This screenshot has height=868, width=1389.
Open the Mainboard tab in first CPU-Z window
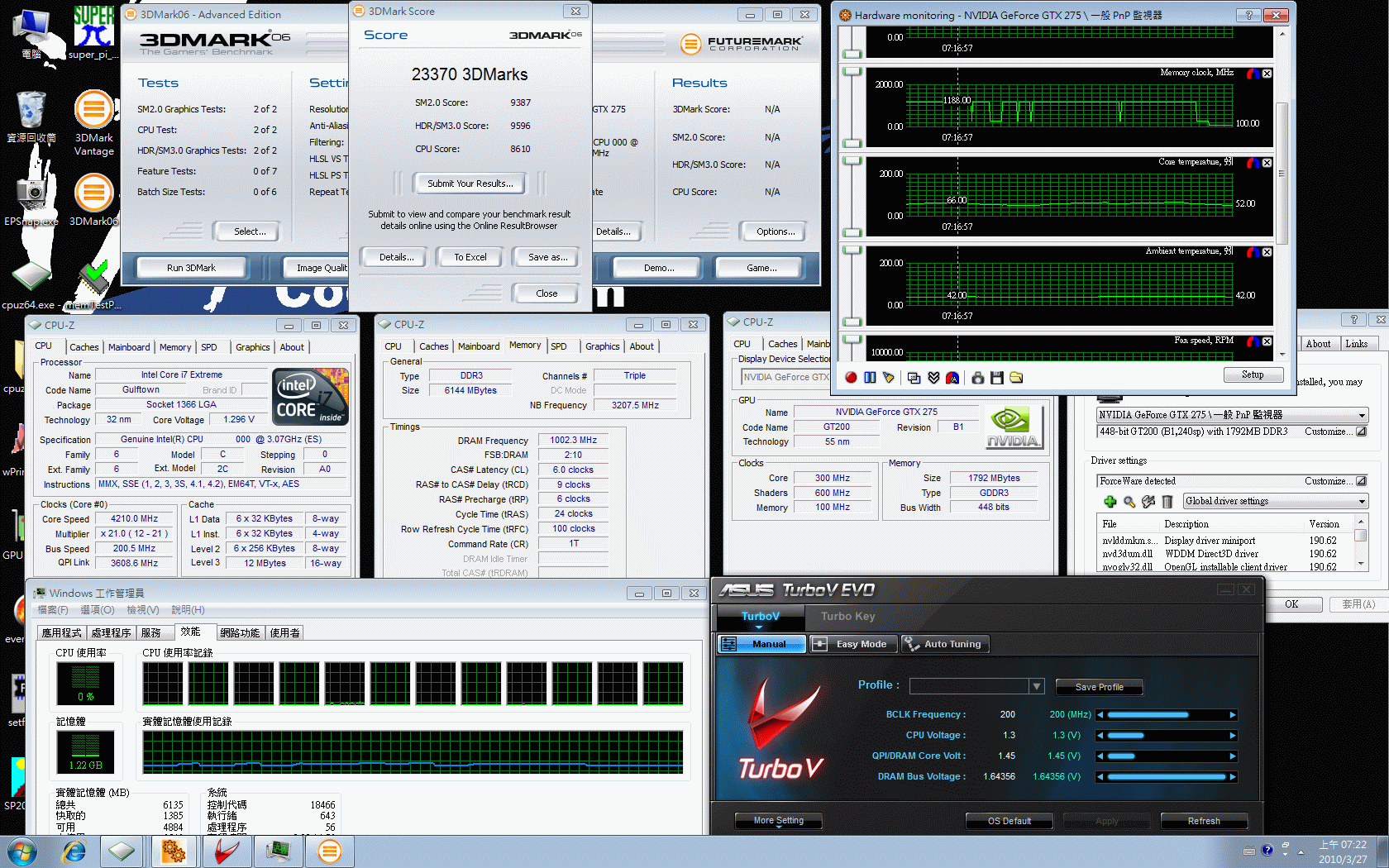click(129, 347)
